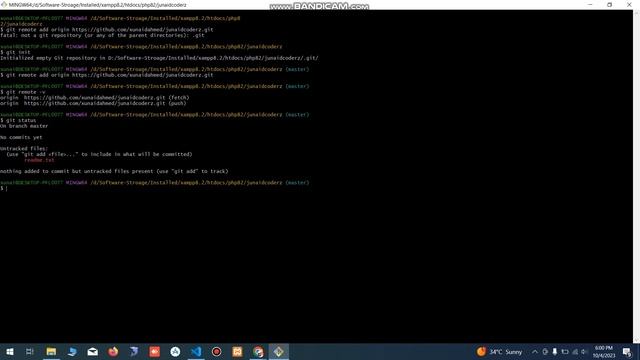Click the 'fatal: not a git repository' line
Image resolution: width=640 pixels, height=360 pixels.
(x=102, y=35)
